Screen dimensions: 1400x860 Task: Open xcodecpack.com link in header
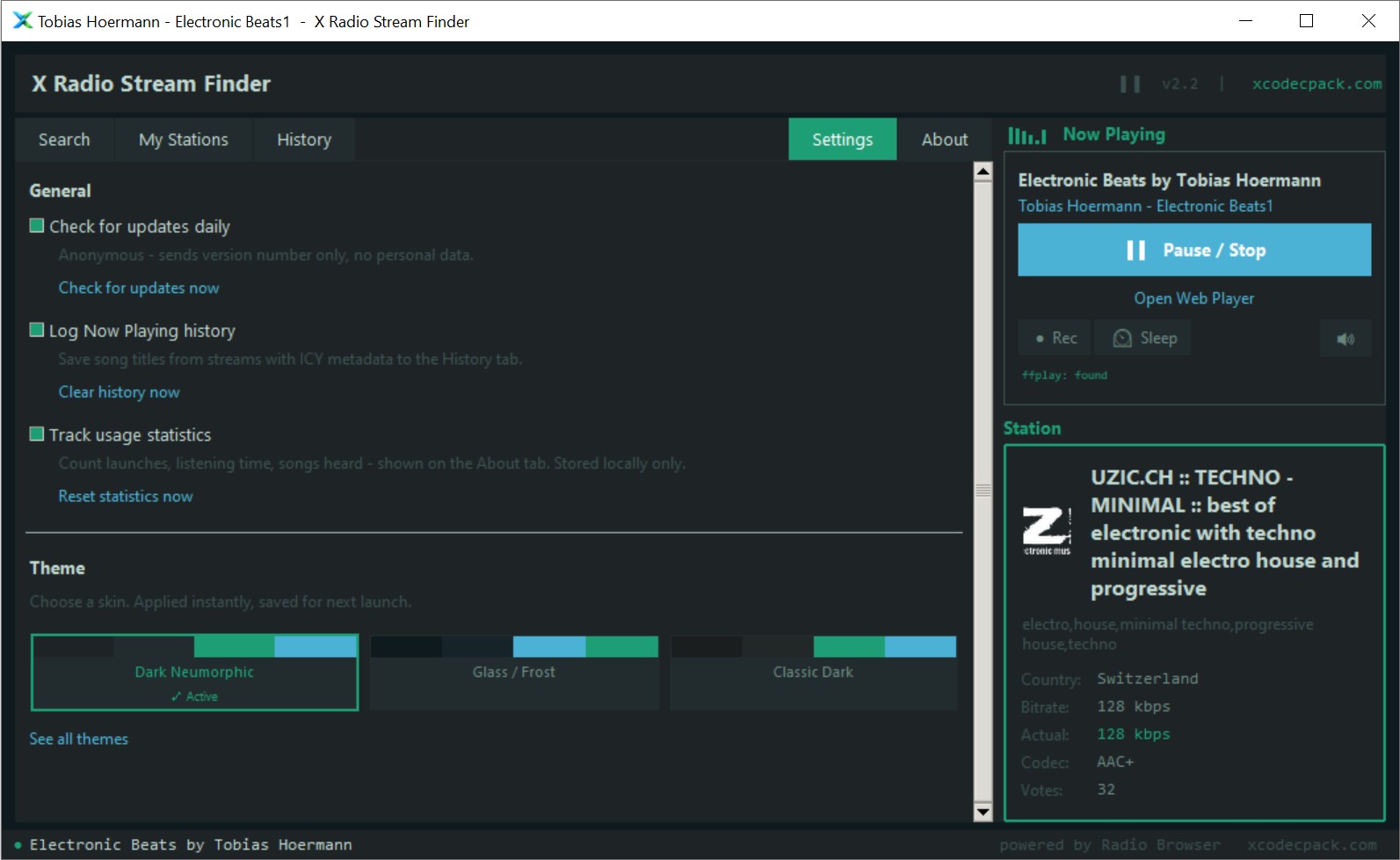pos(1317,84)
